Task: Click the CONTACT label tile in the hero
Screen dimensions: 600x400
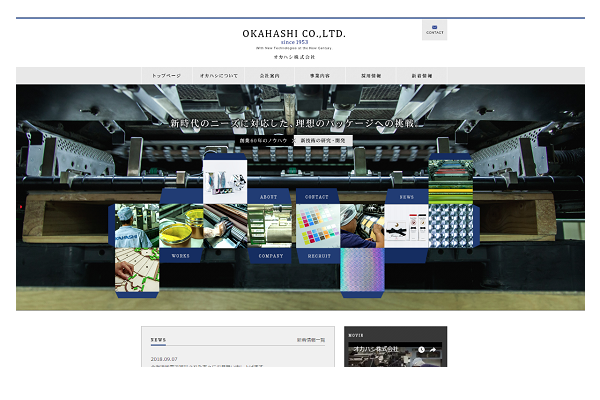Action: click(x=317, y=197)
